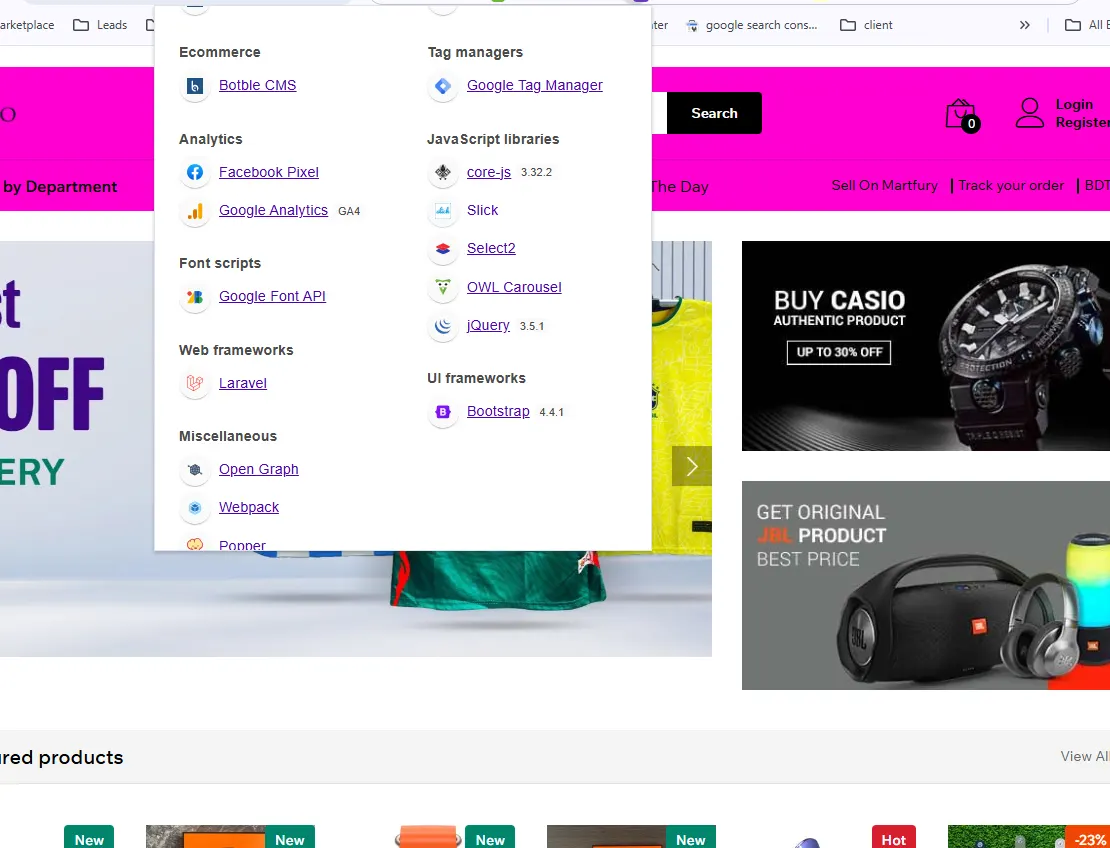The image size is (1110, 848).
Task: Click the jQuery logo icon
Action: pyautogui.click(x=443, y=326)
